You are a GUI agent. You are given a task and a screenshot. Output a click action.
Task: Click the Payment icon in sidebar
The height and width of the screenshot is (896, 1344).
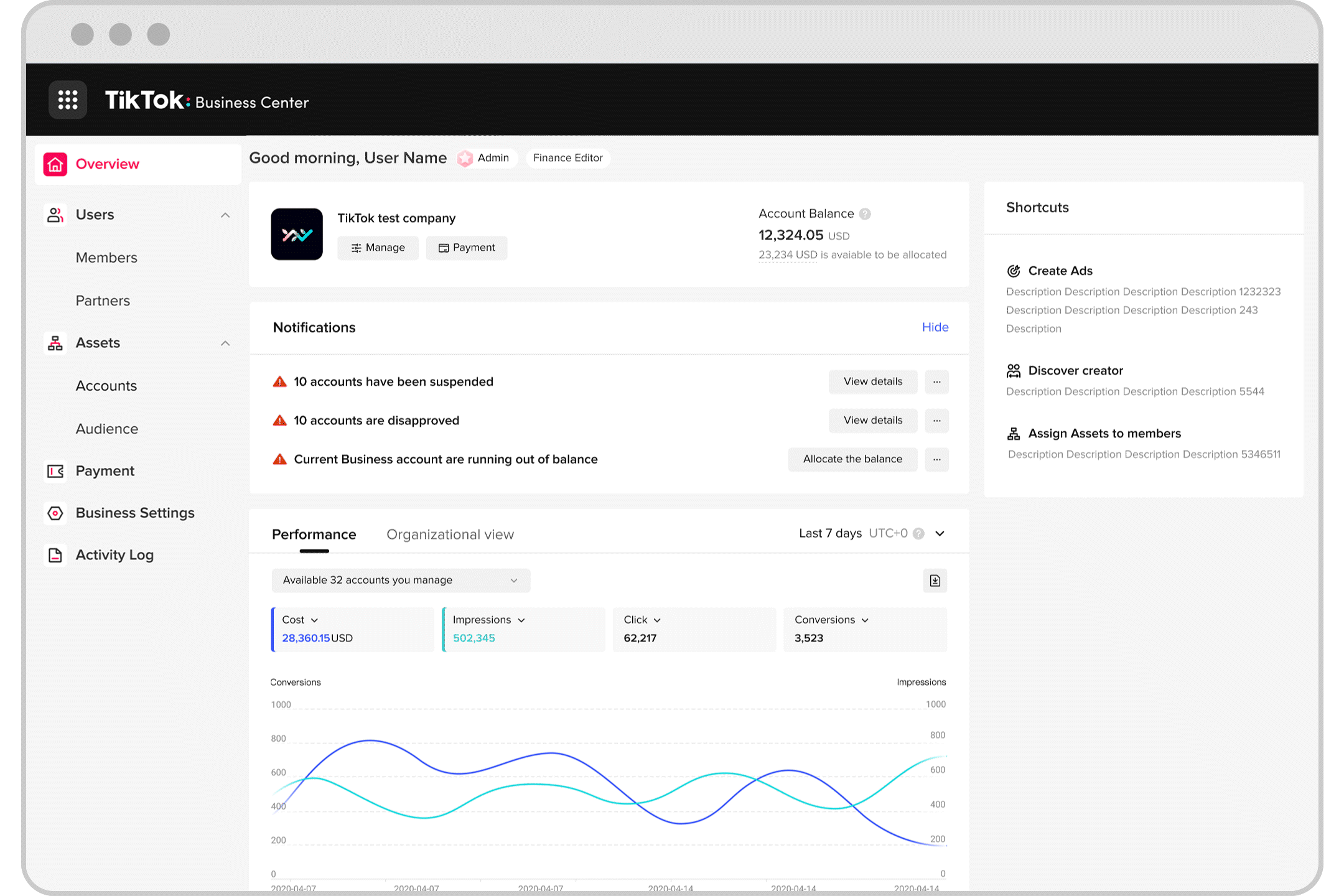pos(55,470)
